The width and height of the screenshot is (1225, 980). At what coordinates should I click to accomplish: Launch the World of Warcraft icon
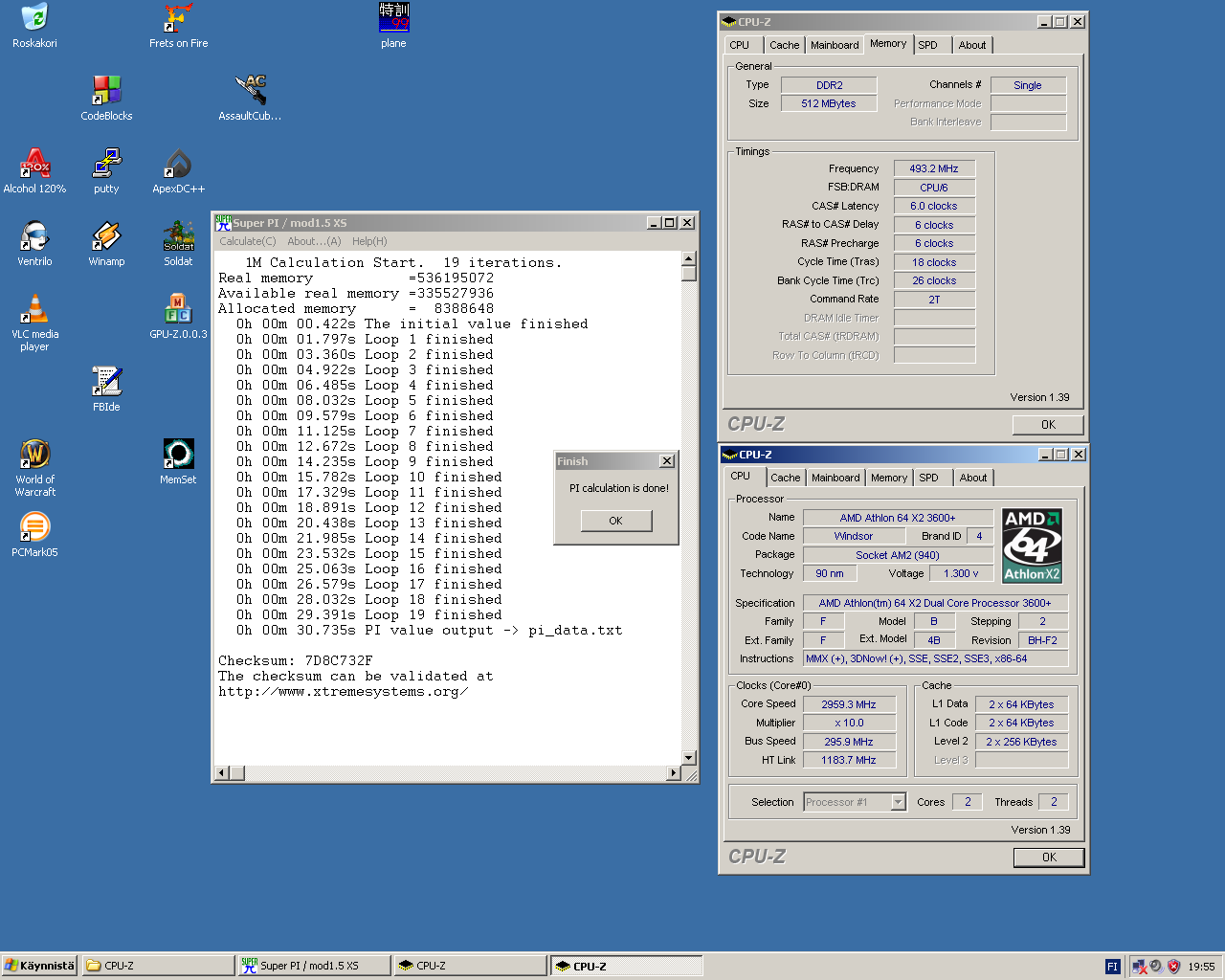pos(34,469)
